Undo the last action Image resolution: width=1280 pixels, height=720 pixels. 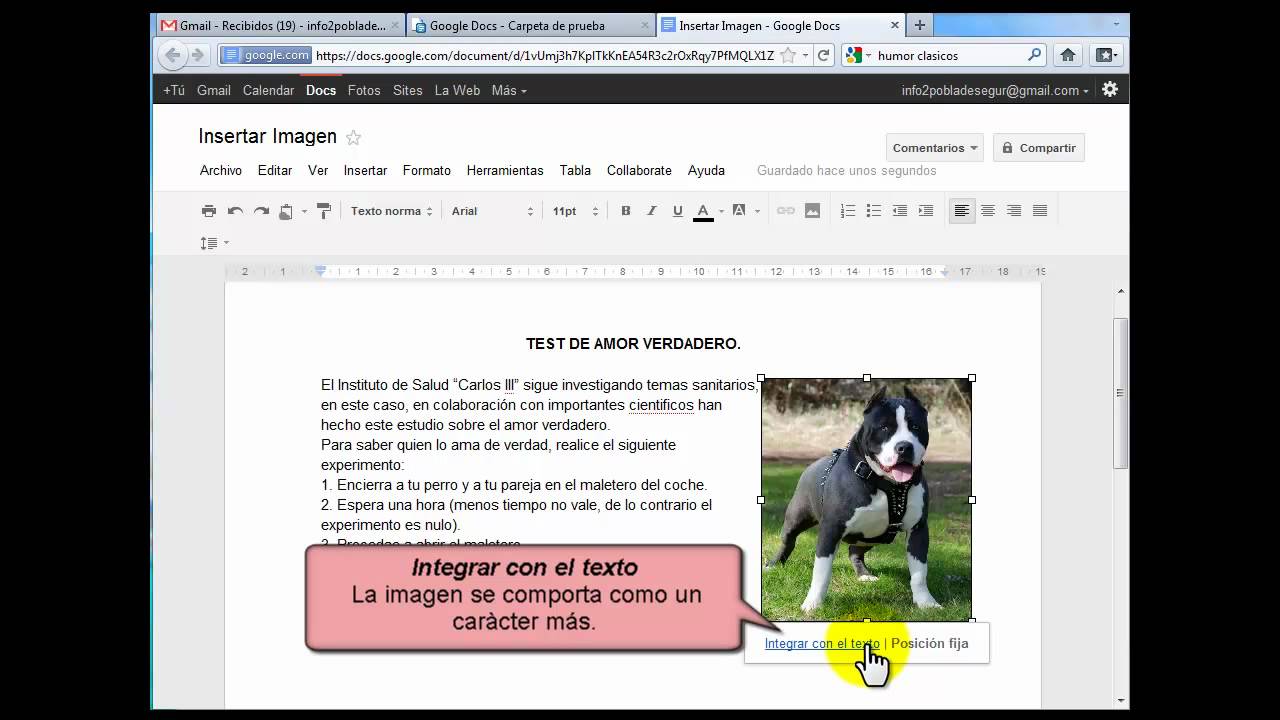coord(235,211)
